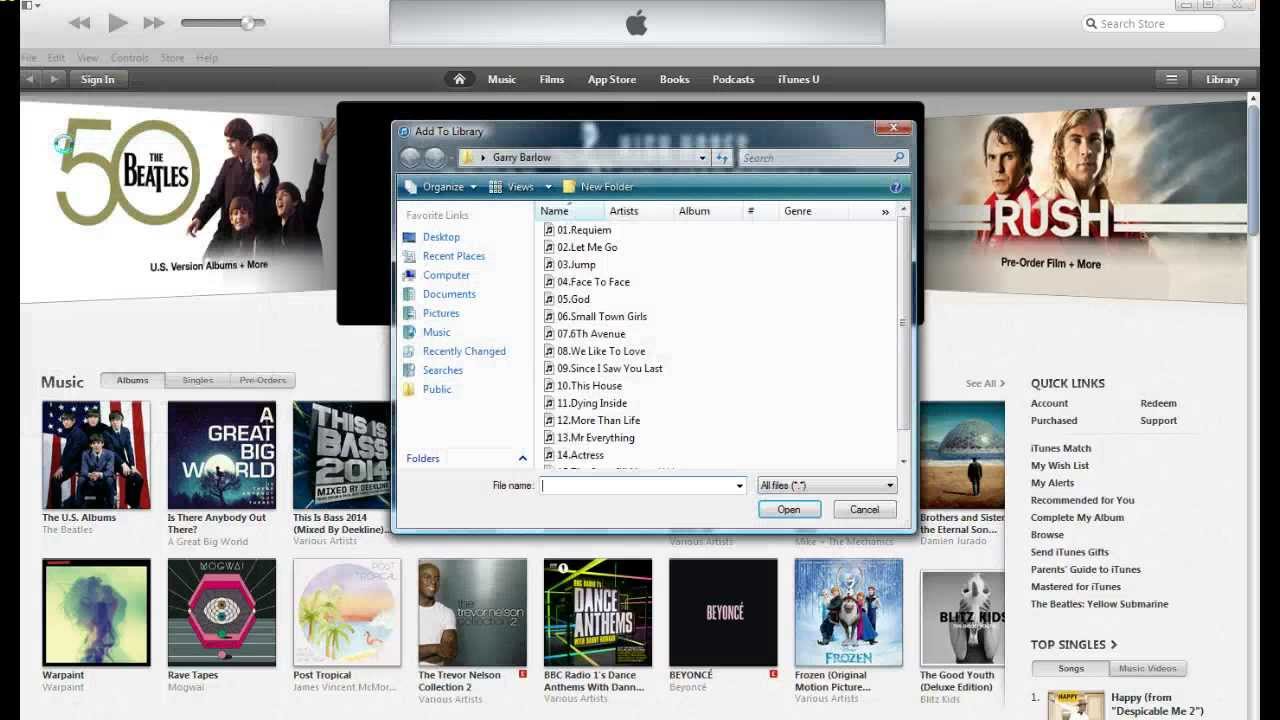Open Public folder in Favorite Links
The width and height of the screenshot is (1280, 720).
pos(437,389)
